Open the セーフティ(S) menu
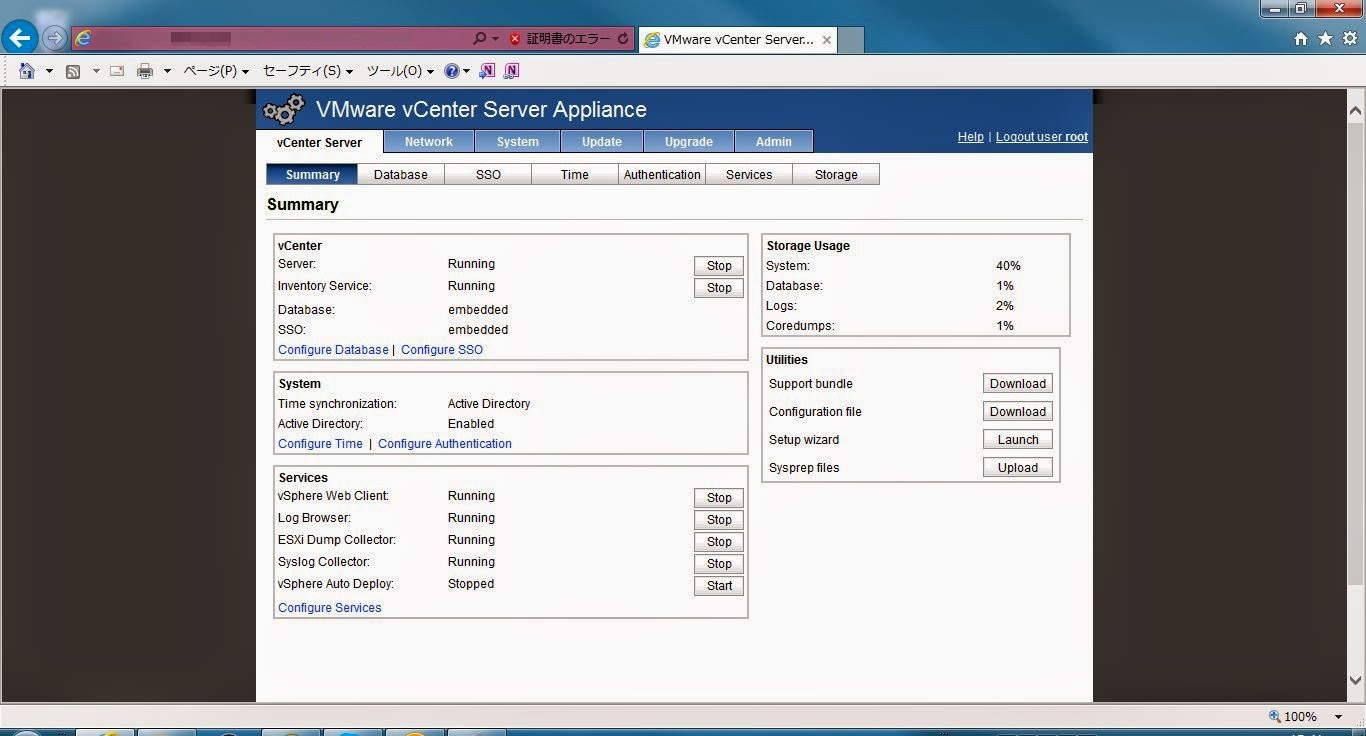 [308, 71]
